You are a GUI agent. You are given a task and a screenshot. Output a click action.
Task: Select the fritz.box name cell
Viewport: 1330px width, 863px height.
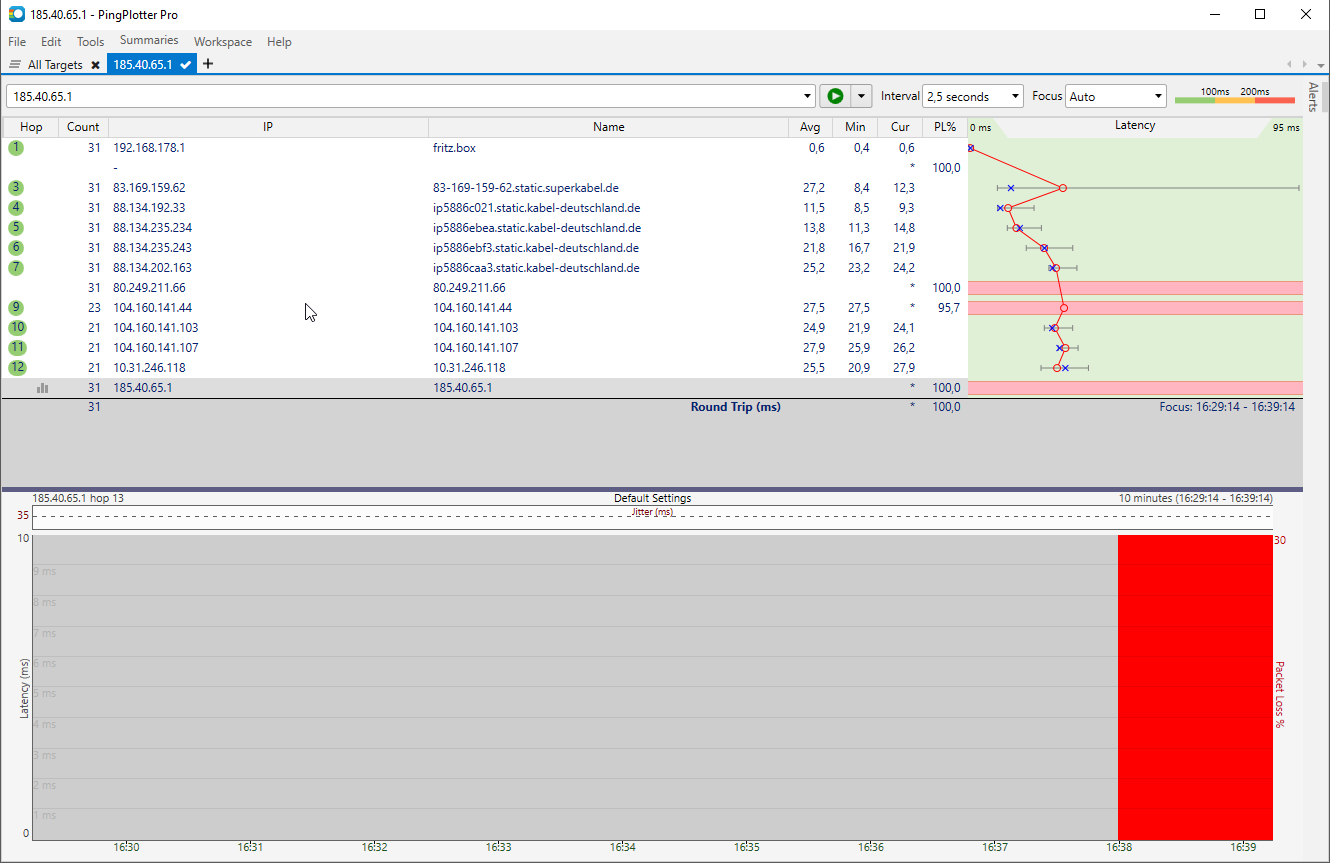point(454,148)
